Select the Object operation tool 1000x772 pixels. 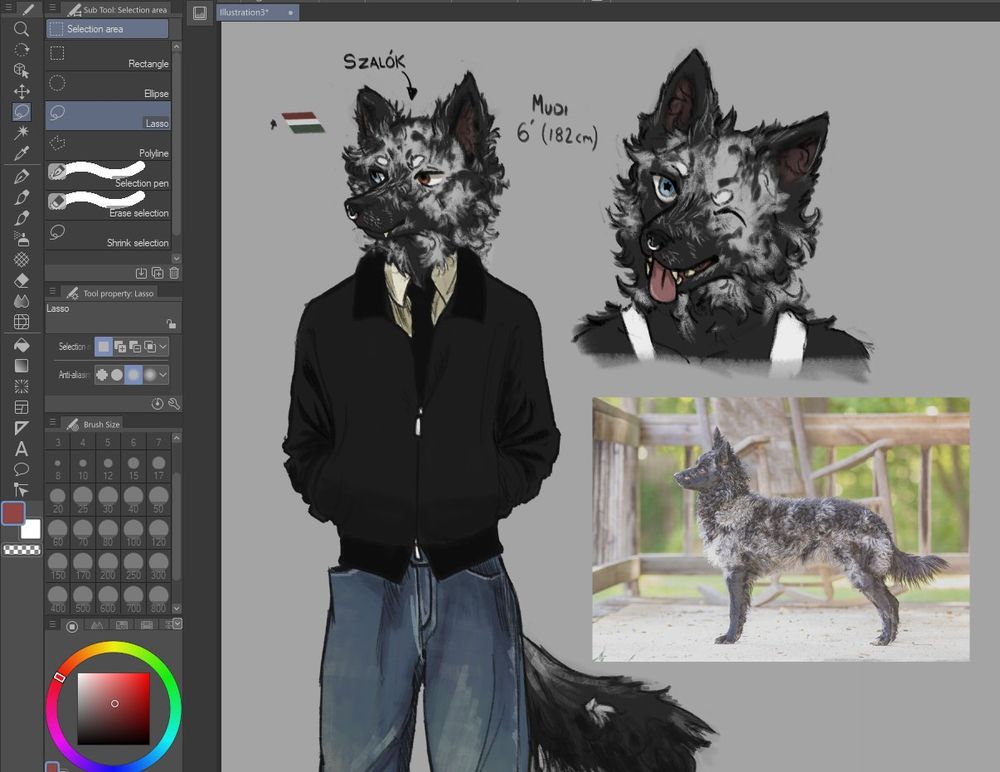(21, 70)
